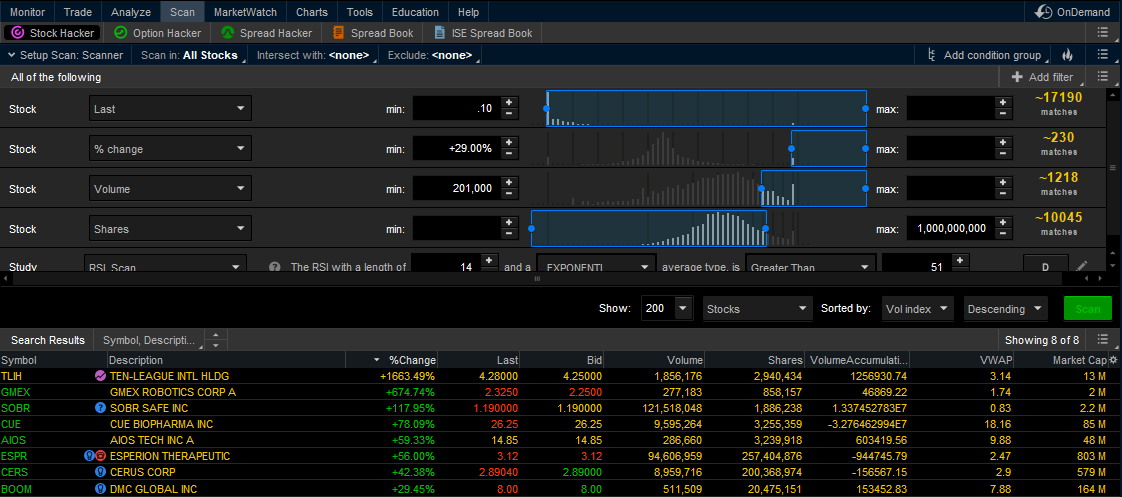Click the plus icon for Volume min

tap(508, 183)
